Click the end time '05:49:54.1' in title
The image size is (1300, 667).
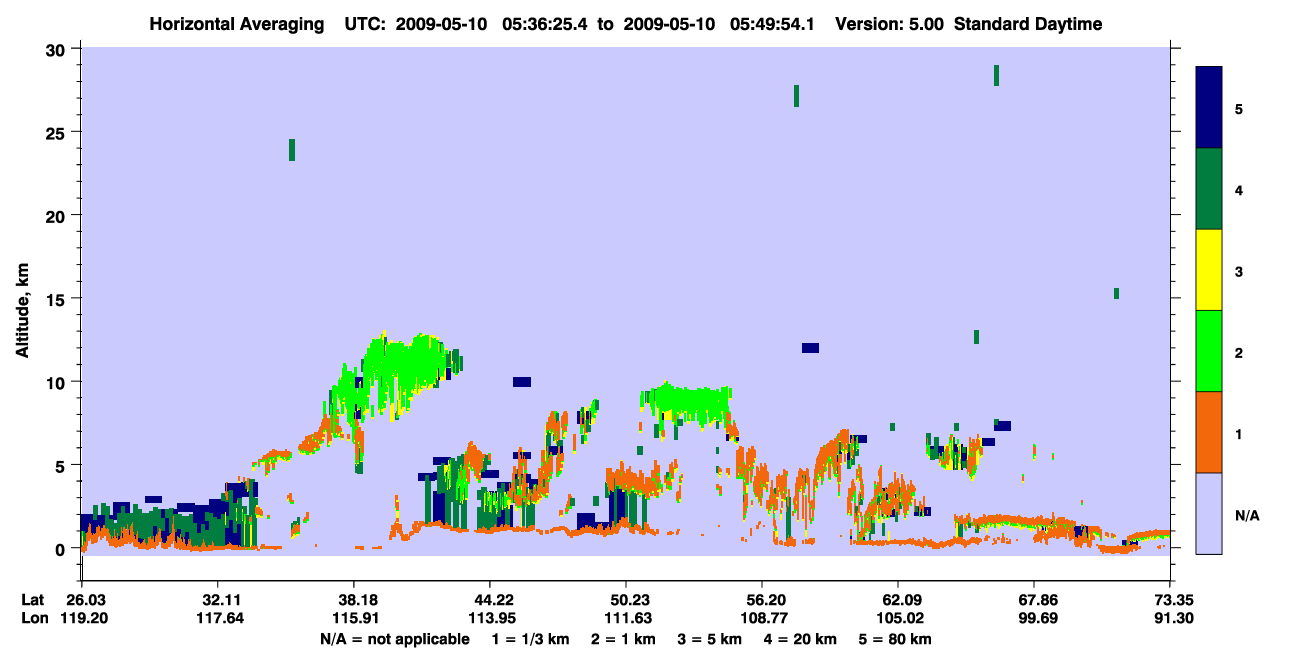point(772,24)
